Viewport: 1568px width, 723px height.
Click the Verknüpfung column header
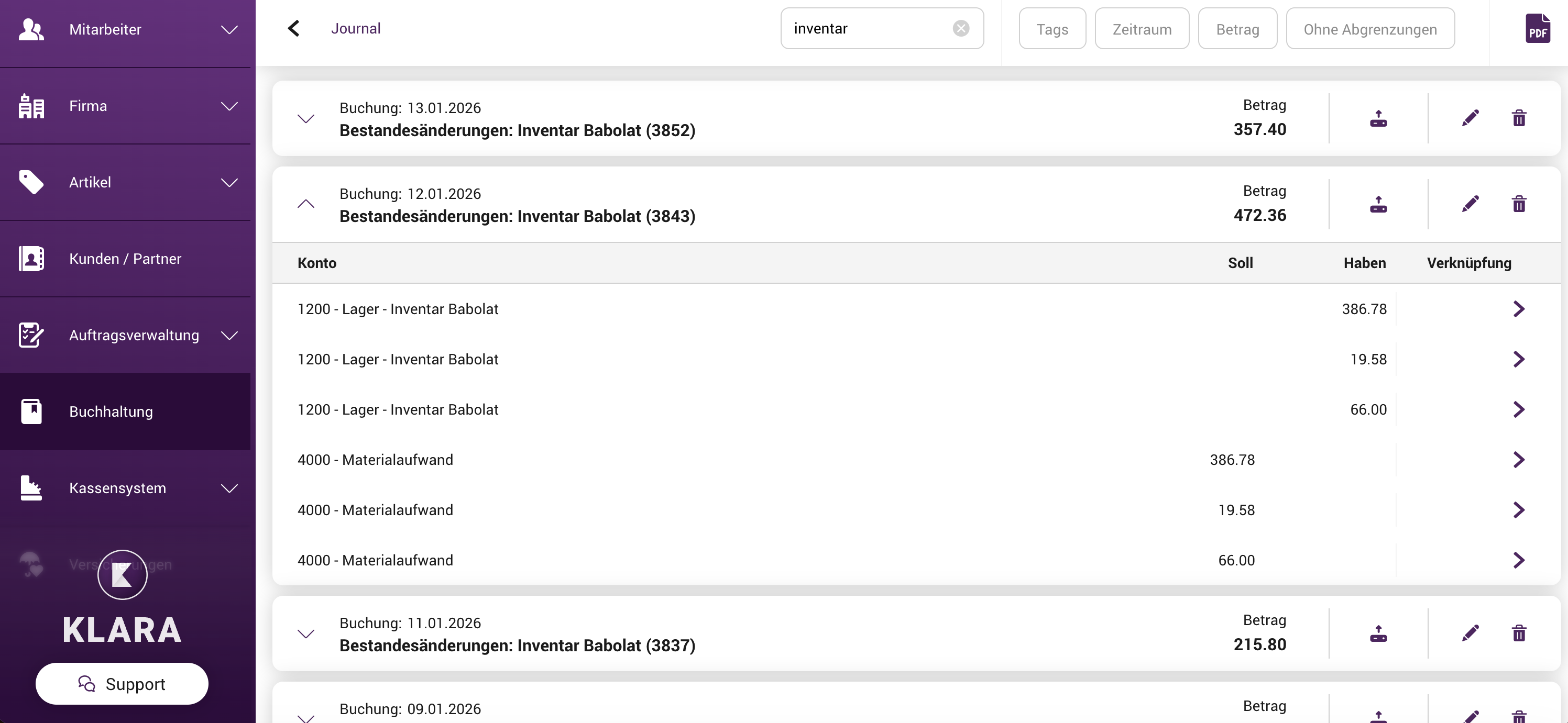tap(1469, 263)
